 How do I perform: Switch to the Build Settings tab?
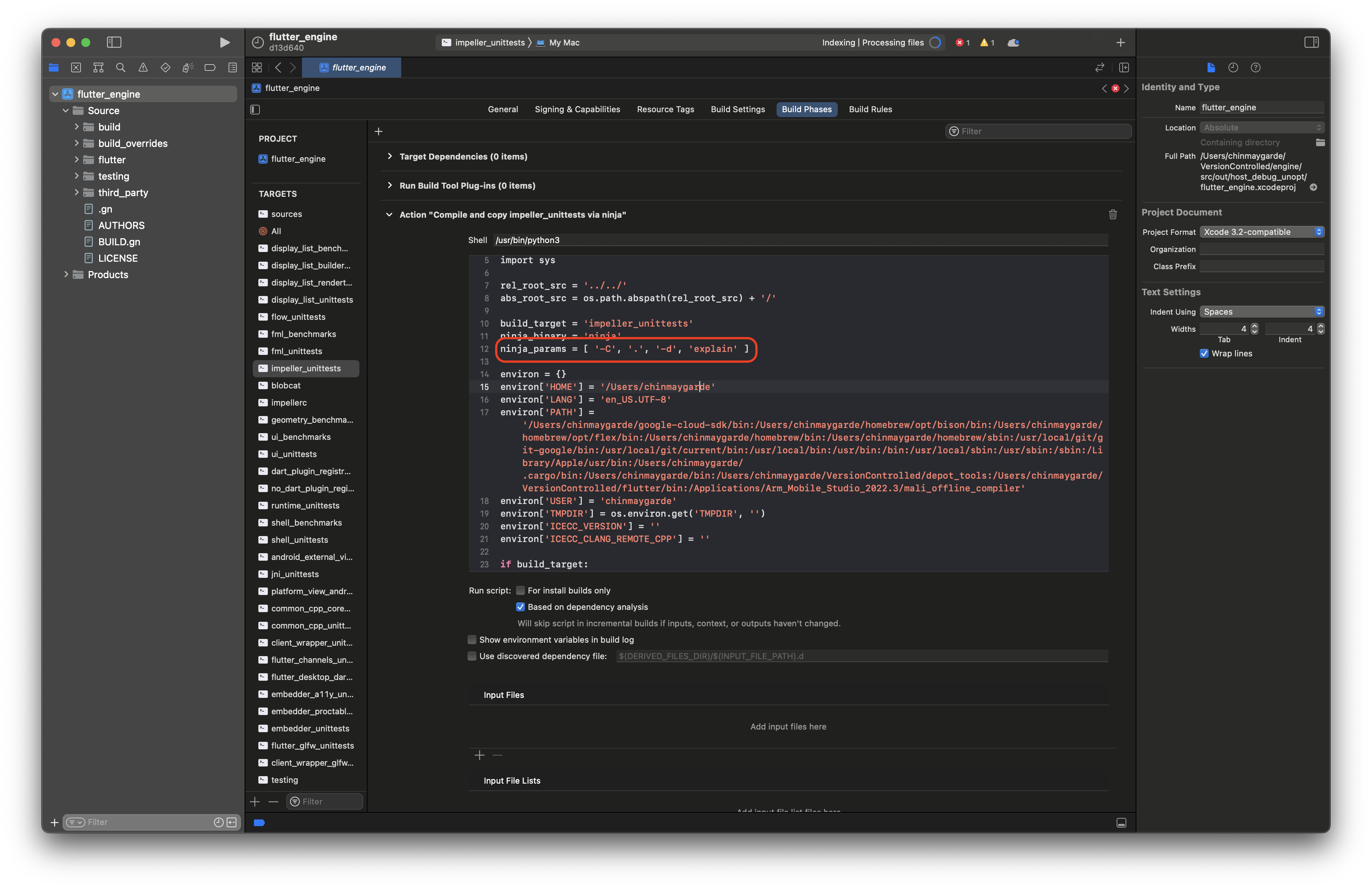[738, 109]
